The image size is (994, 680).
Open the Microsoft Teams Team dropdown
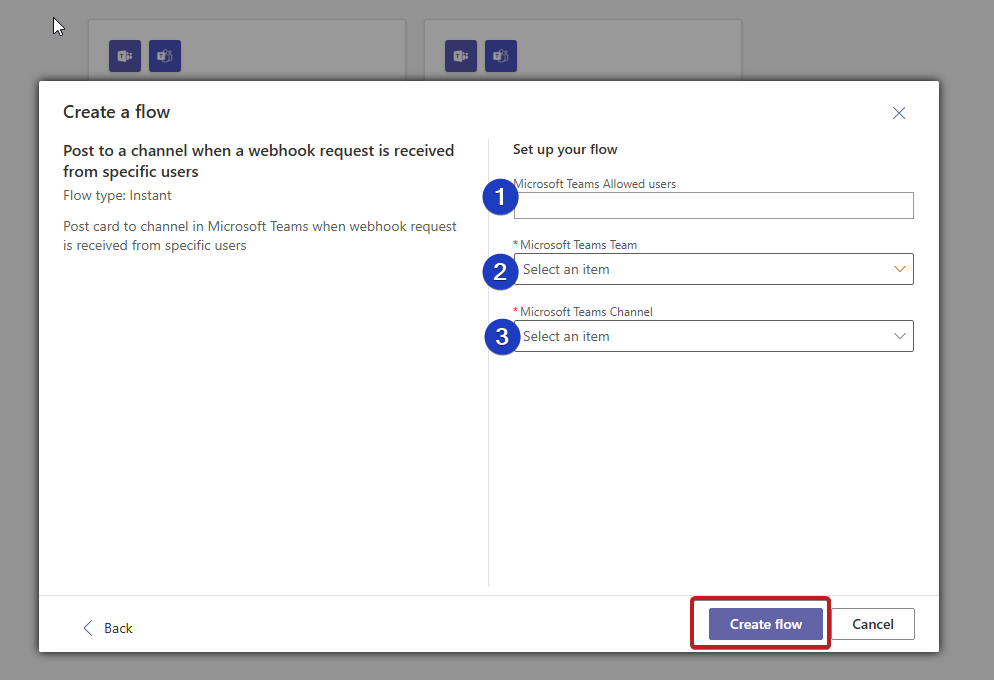point(713,269)
